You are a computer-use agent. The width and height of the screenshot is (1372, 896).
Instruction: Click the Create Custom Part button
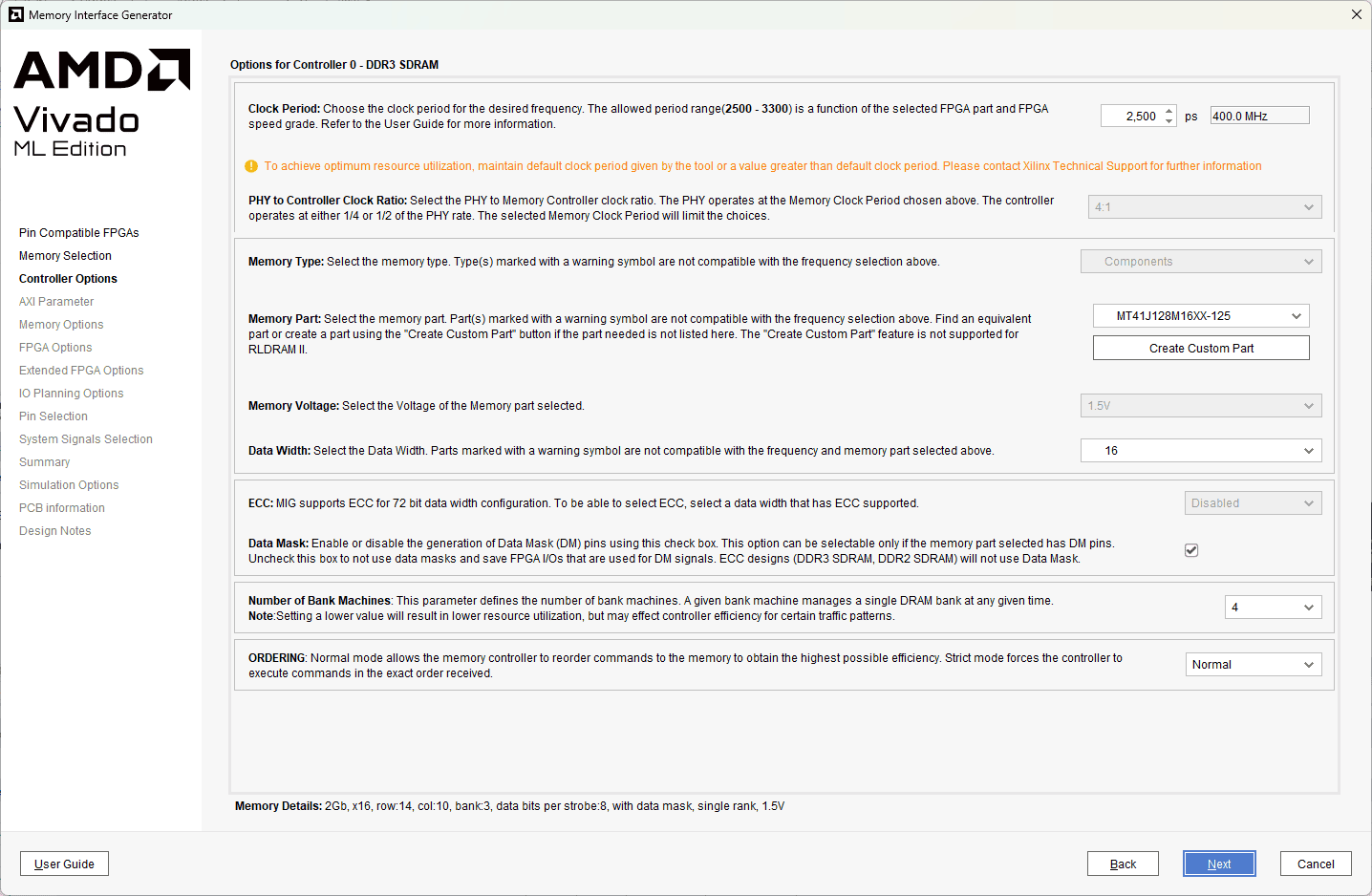(x=1200, y=349)
